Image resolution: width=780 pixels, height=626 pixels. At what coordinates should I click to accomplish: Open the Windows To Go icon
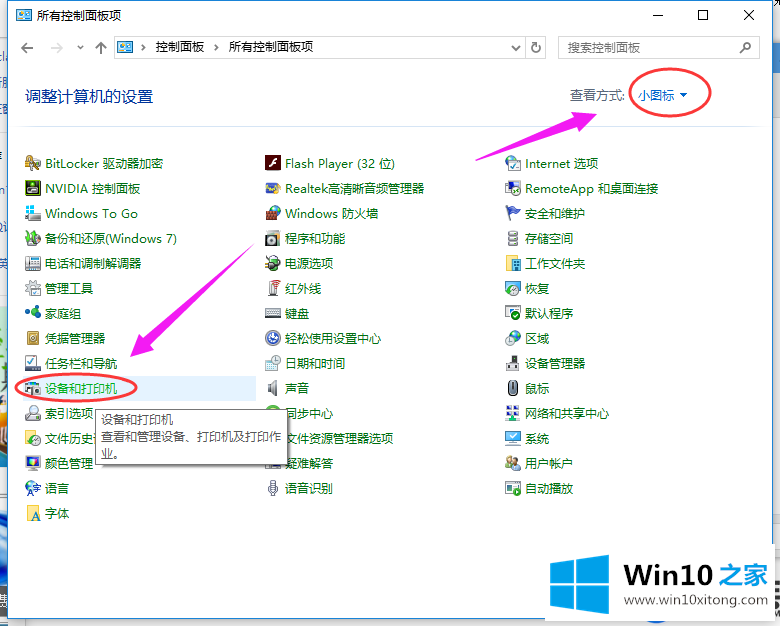coord(33,213)
